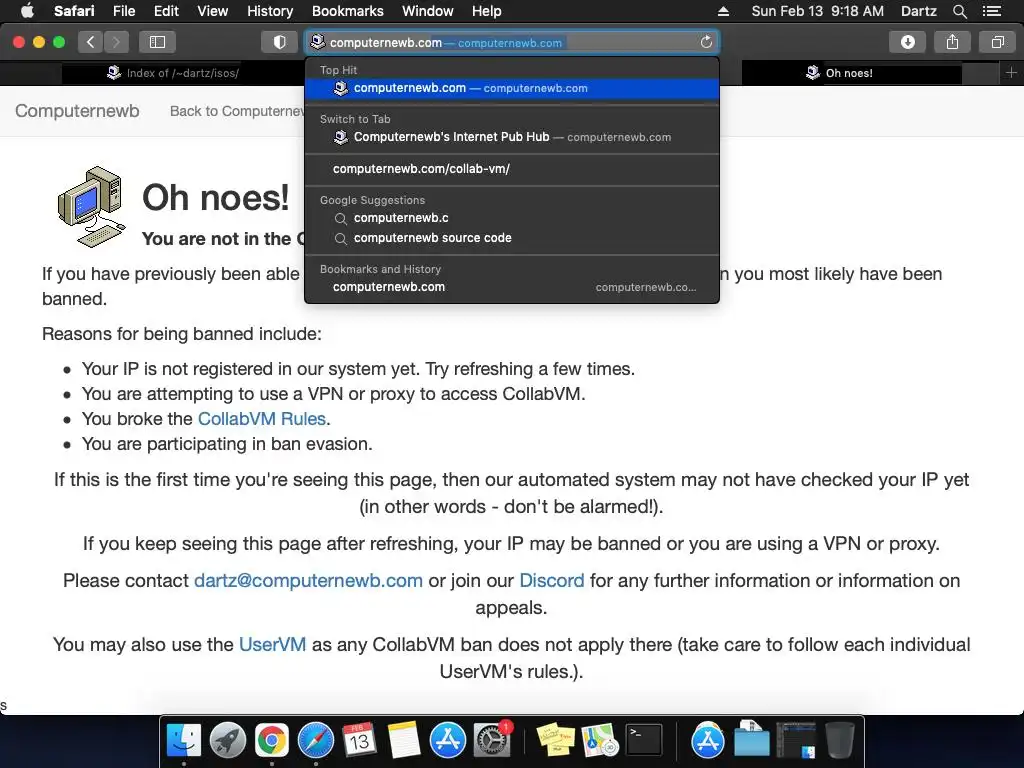The image size is (1024, 768).
Task: Open the blue Documents folder in Dock
Action: [x=752, y=741]
